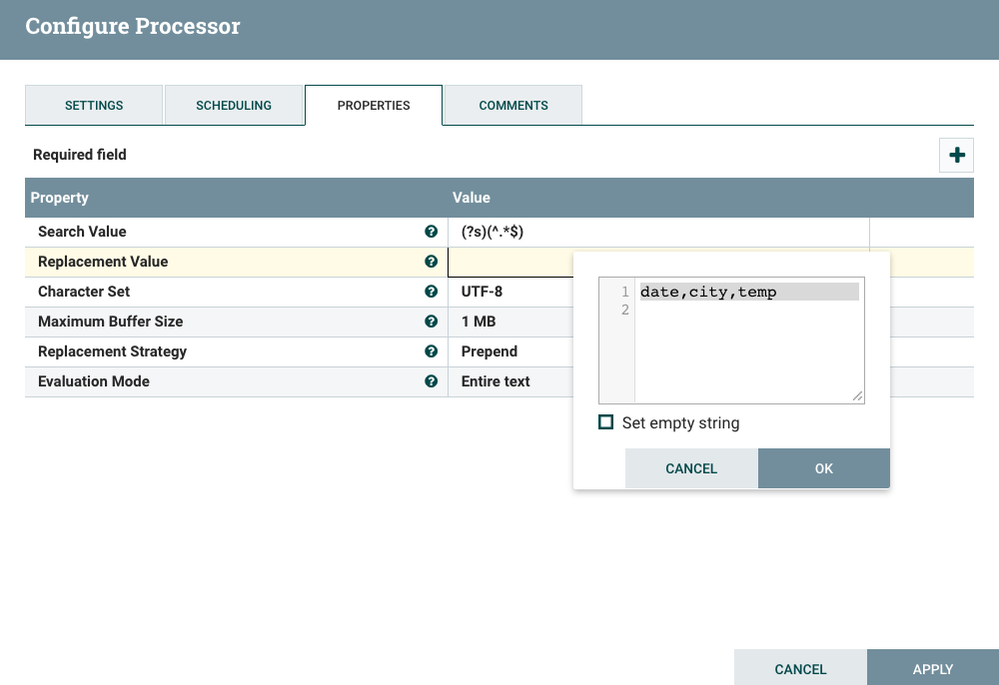Click the Replacement Strategy help icon

tap(431, 351)
